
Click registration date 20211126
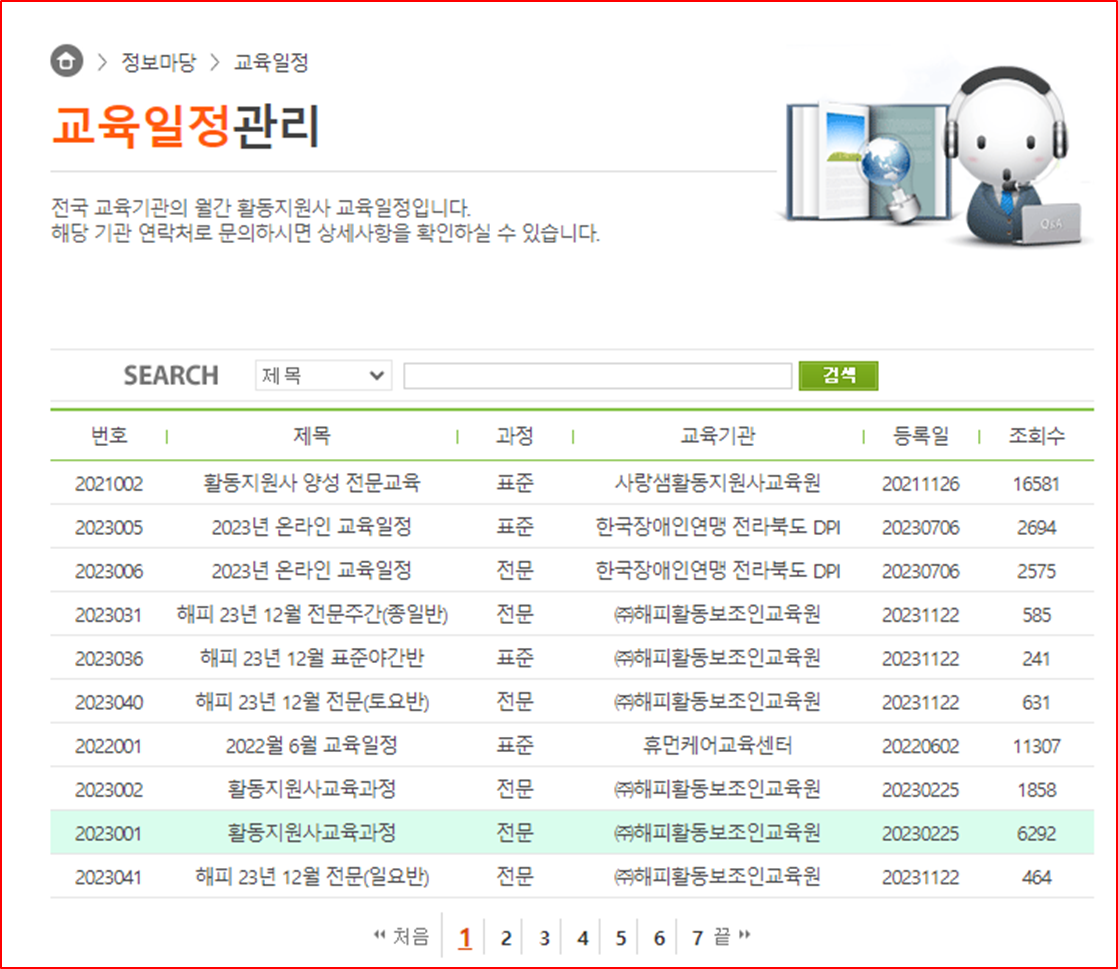point(920,483)
